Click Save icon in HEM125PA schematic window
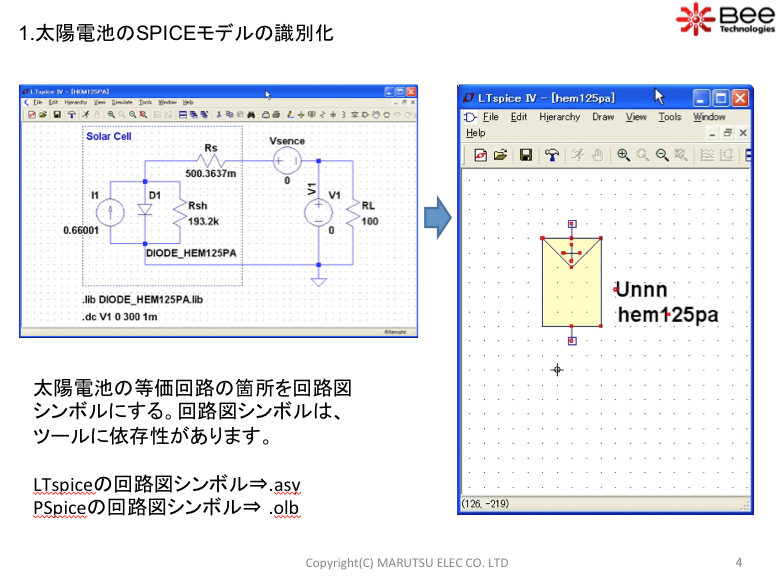The width and height of the screenshot is (781, 578). 57,115
